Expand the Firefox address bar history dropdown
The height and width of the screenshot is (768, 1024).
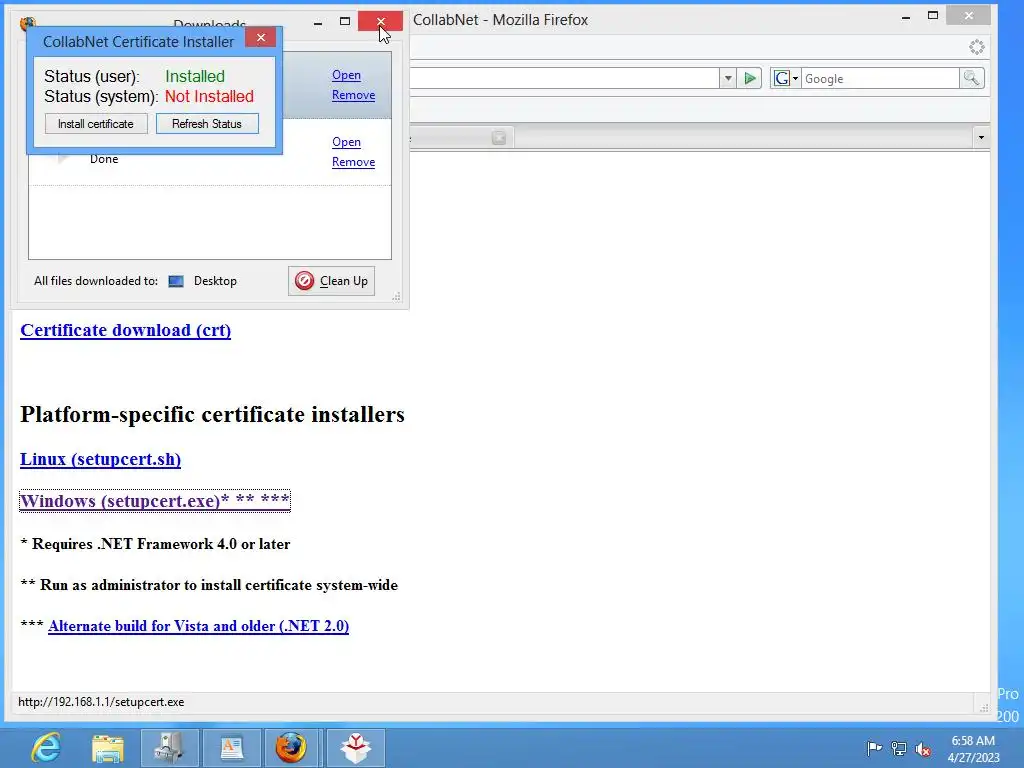pyautogui.click(x=728, y=78)
